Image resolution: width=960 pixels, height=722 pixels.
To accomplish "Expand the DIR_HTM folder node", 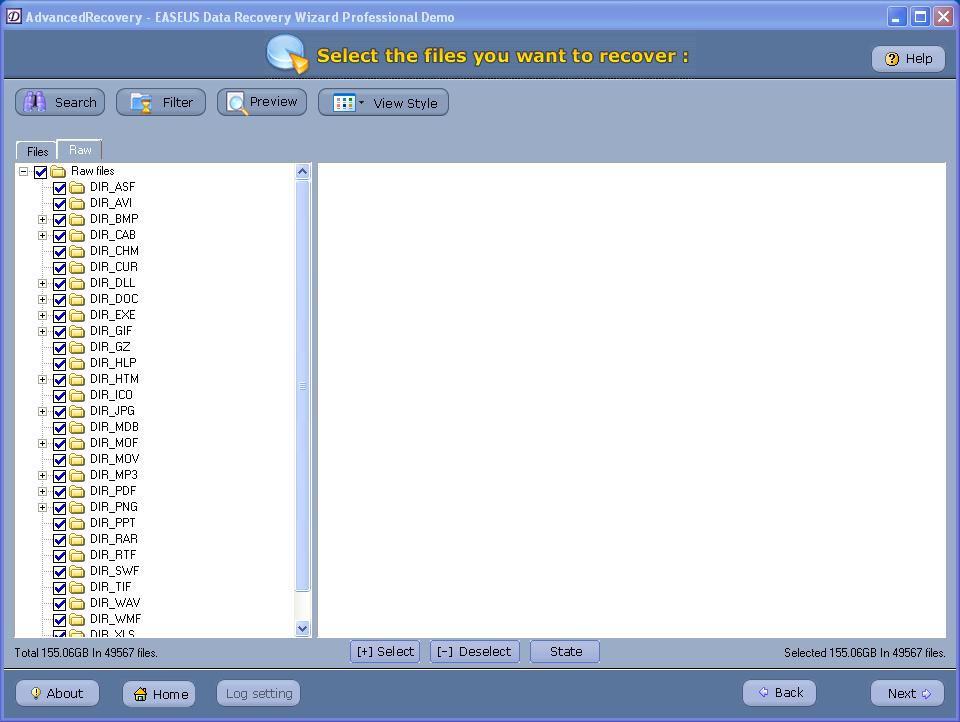I will click(x=42, y=379).
